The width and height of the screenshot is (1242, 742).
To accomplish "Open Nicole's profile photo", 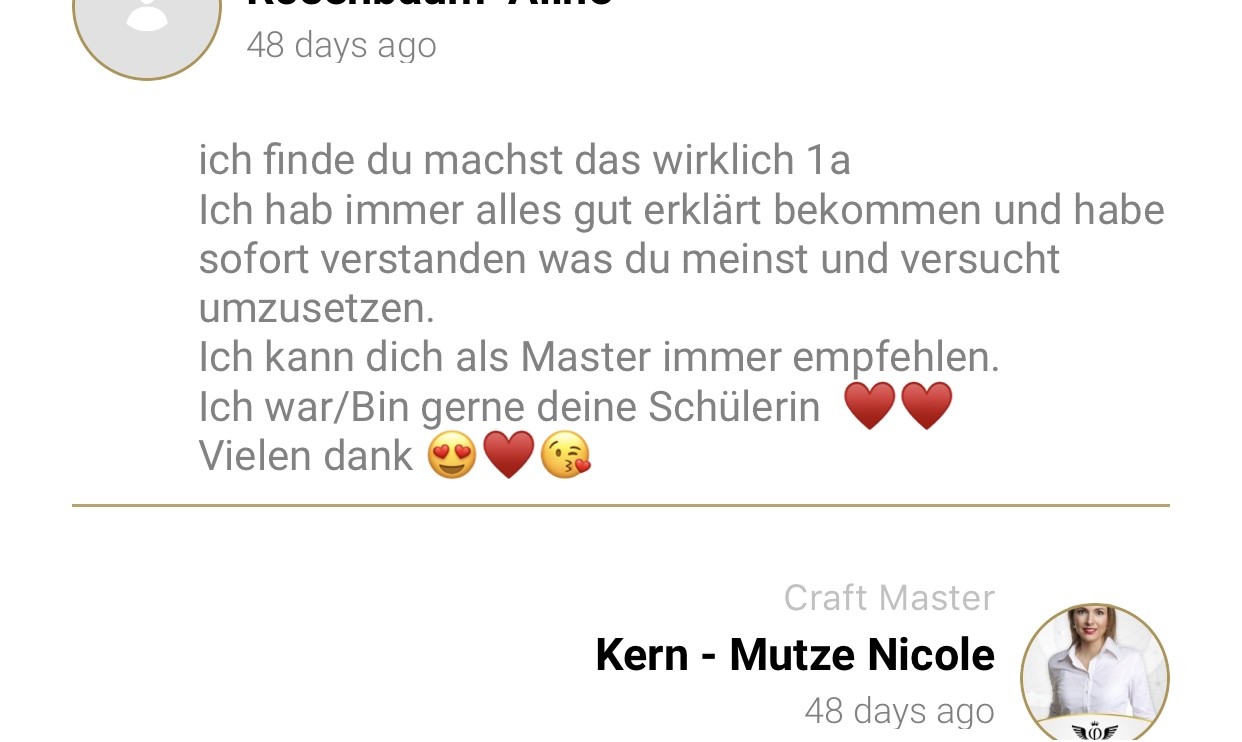I will click(x=1095, y=672).
